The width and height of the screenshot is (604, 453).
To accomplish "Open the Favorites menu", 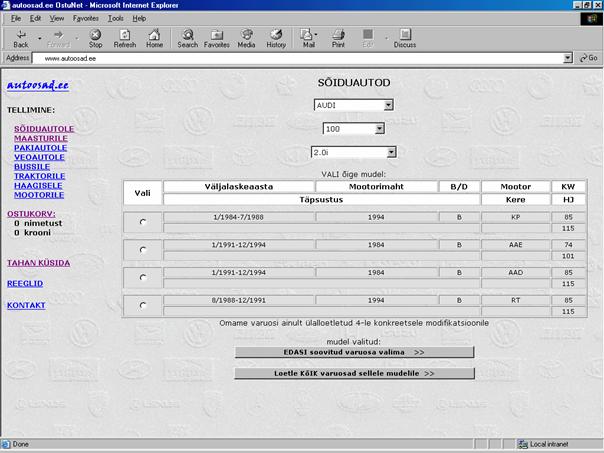I will [86, 18].
